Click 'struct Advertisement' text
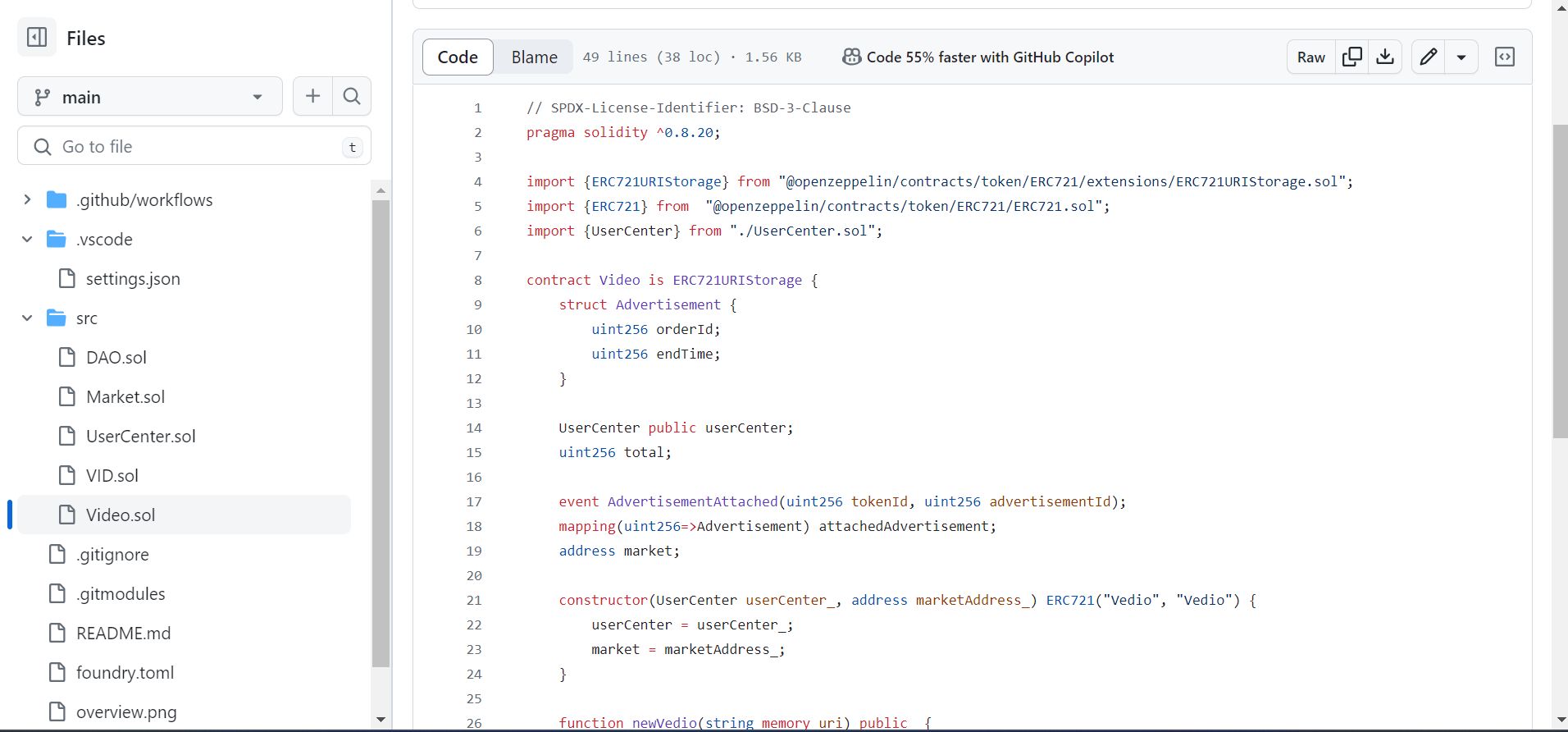 [640, 304]
